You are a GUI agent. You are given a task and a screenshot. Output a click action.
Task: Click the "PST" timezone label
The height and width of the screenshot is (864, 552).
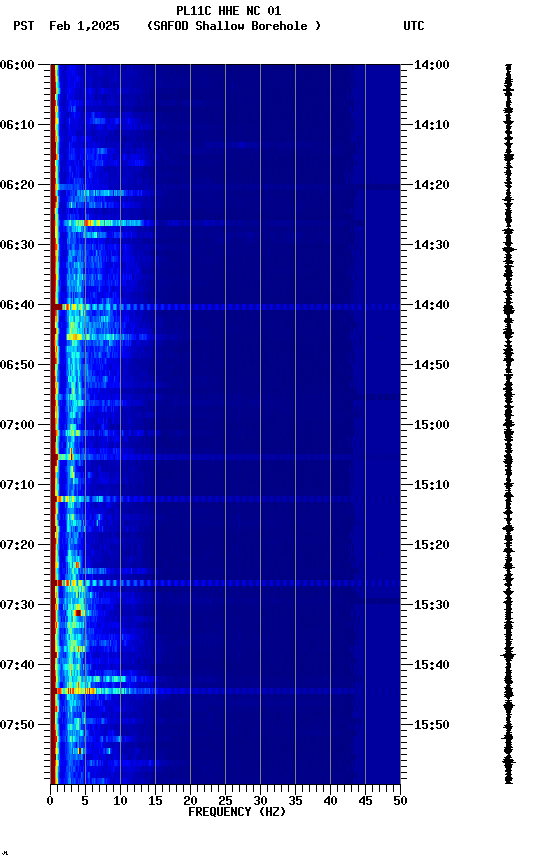[x=24, y=26]
